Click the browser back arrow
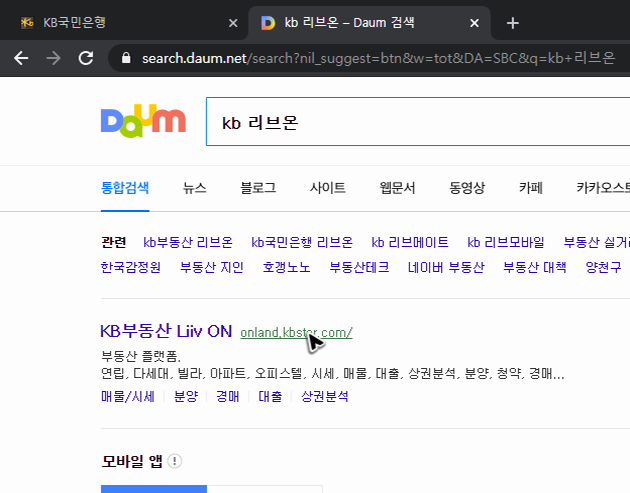Viewport: 630px width, 493px height. click(x=21, y=59)
